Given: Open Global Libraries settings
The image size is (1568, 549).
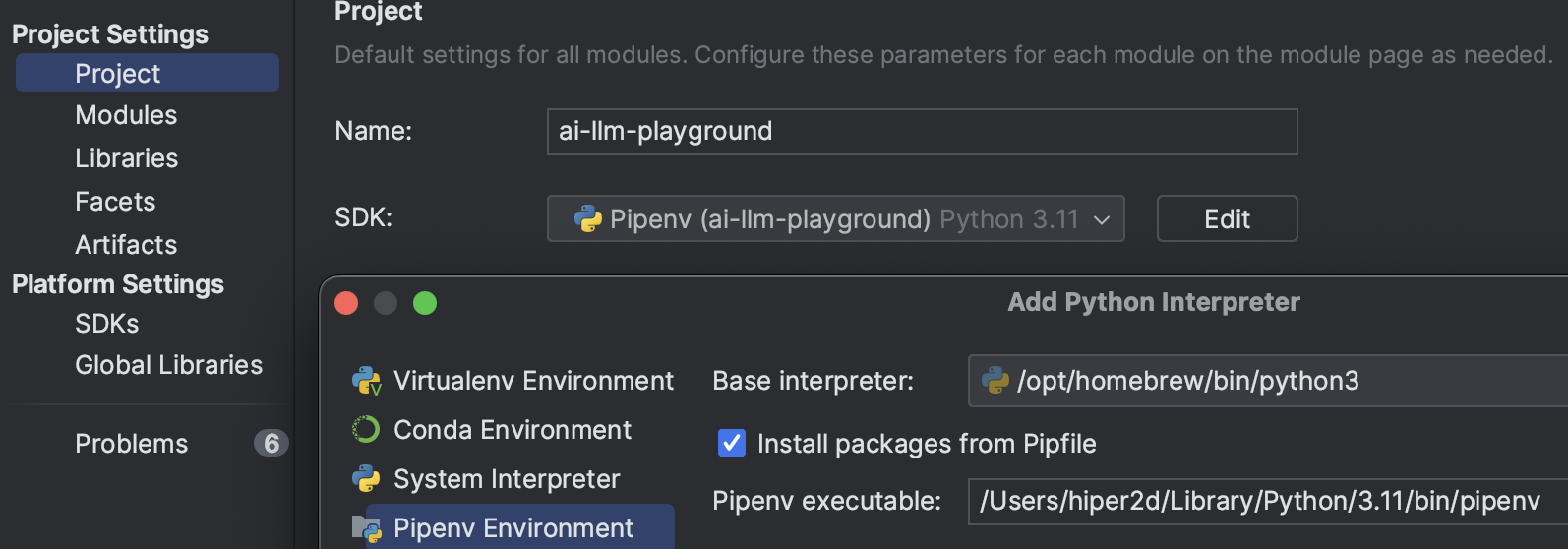Looking at the screenshot, I should 168,365.
